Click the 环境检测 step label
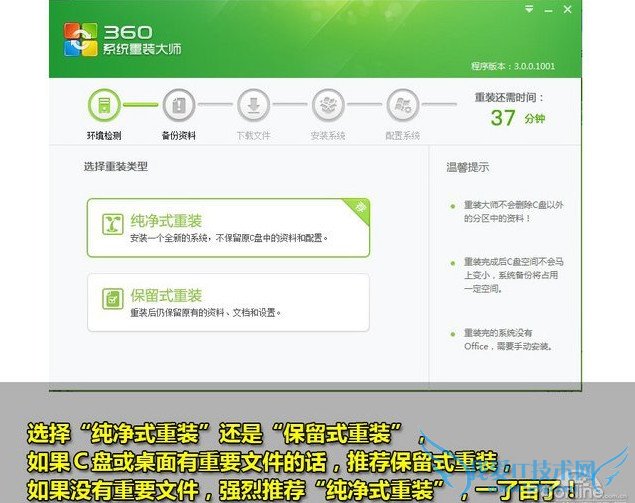Viewport: 635px width, 503px height. pyautogui.click(x=104, y=136)
